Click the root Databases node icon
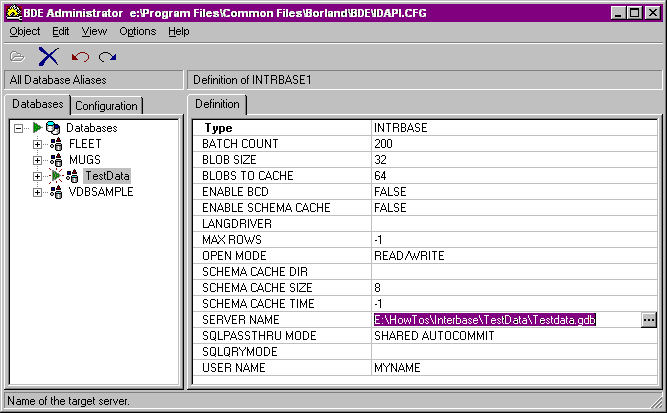 tap(52, 128)
